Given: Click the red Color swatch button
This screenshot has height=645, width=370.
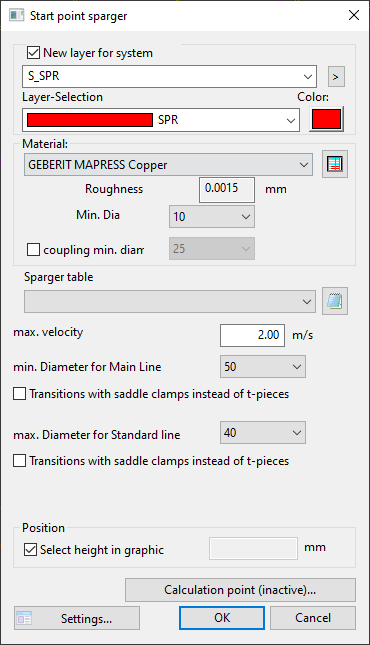Looking at the screenshot, I should point(326,119).
